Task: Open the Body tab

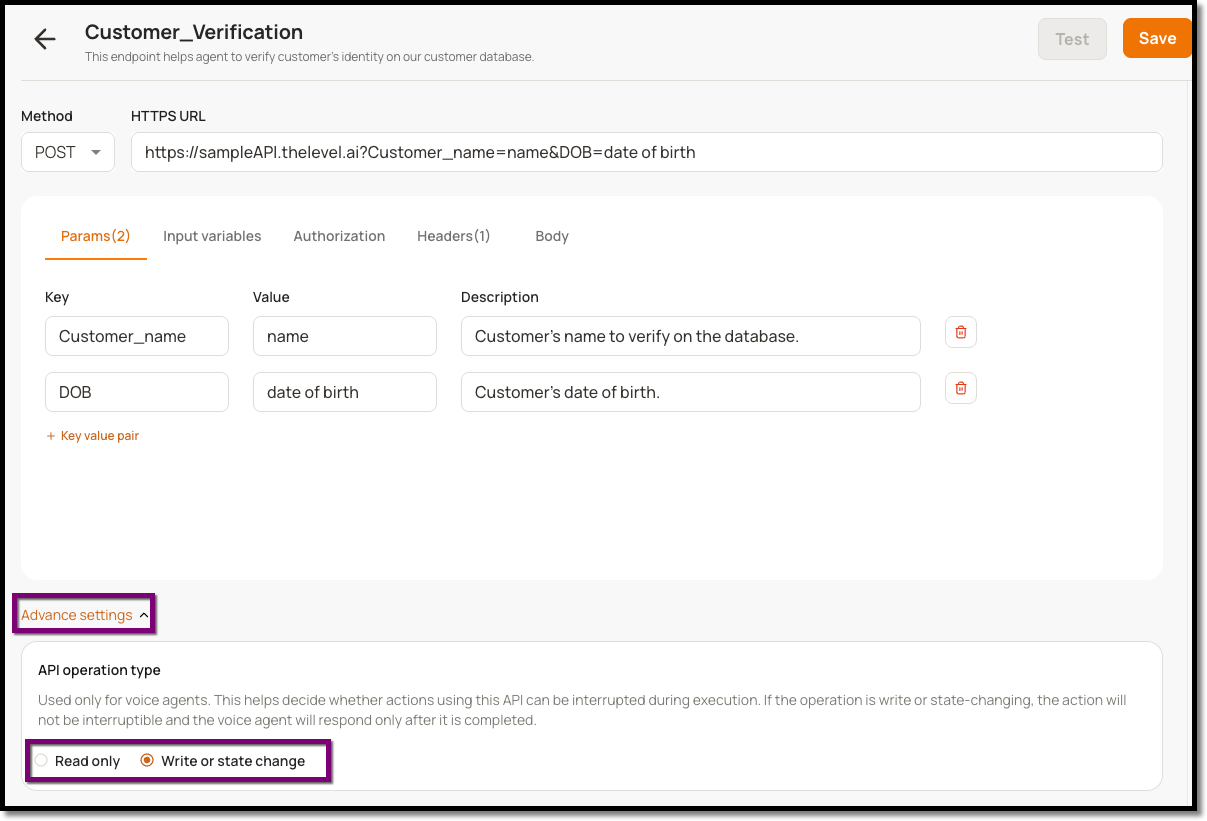Action: click(x=552, y=237)
